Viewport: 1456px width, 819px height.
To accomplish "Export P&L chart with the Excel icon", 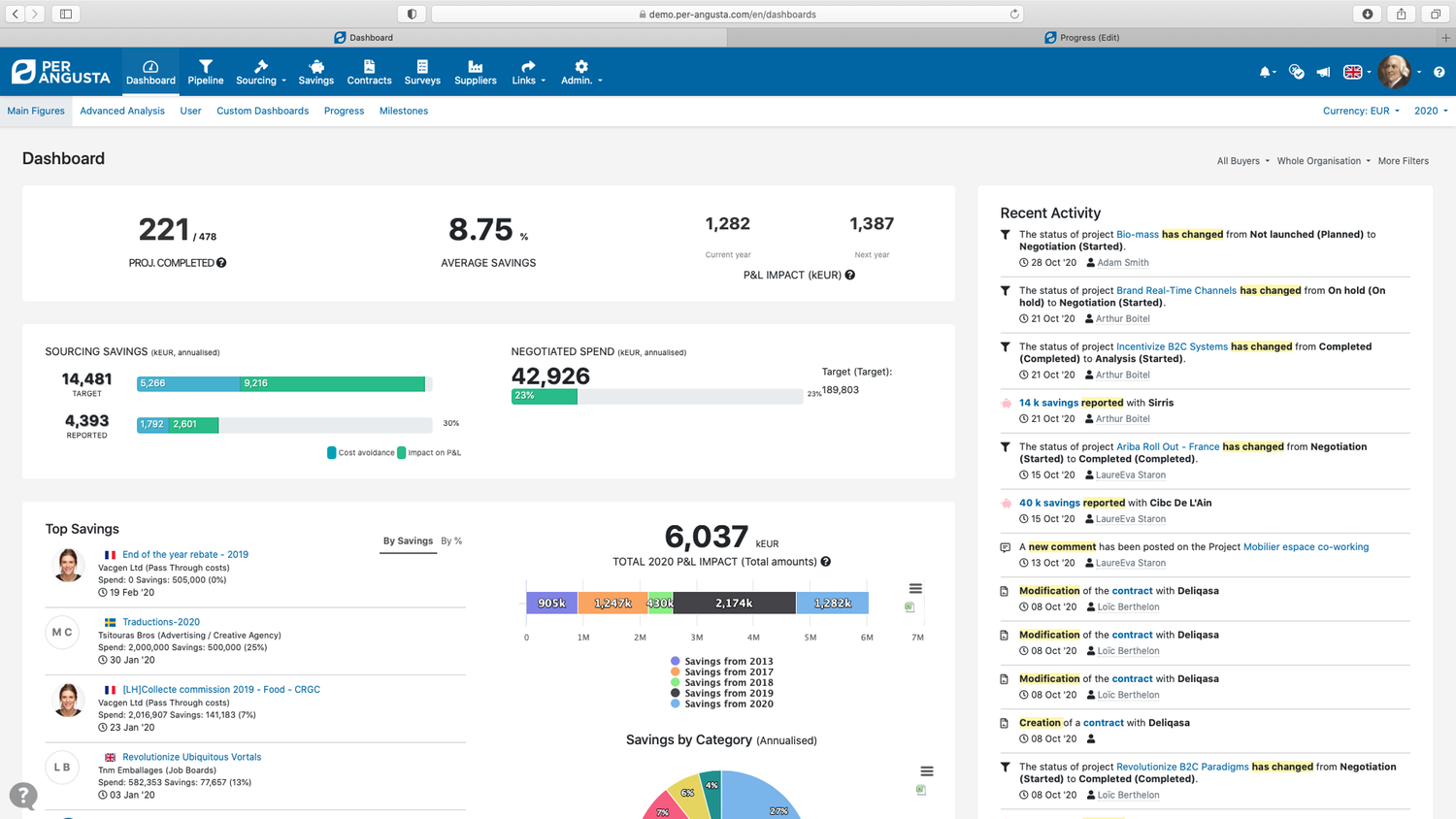I will coord(910,606).
